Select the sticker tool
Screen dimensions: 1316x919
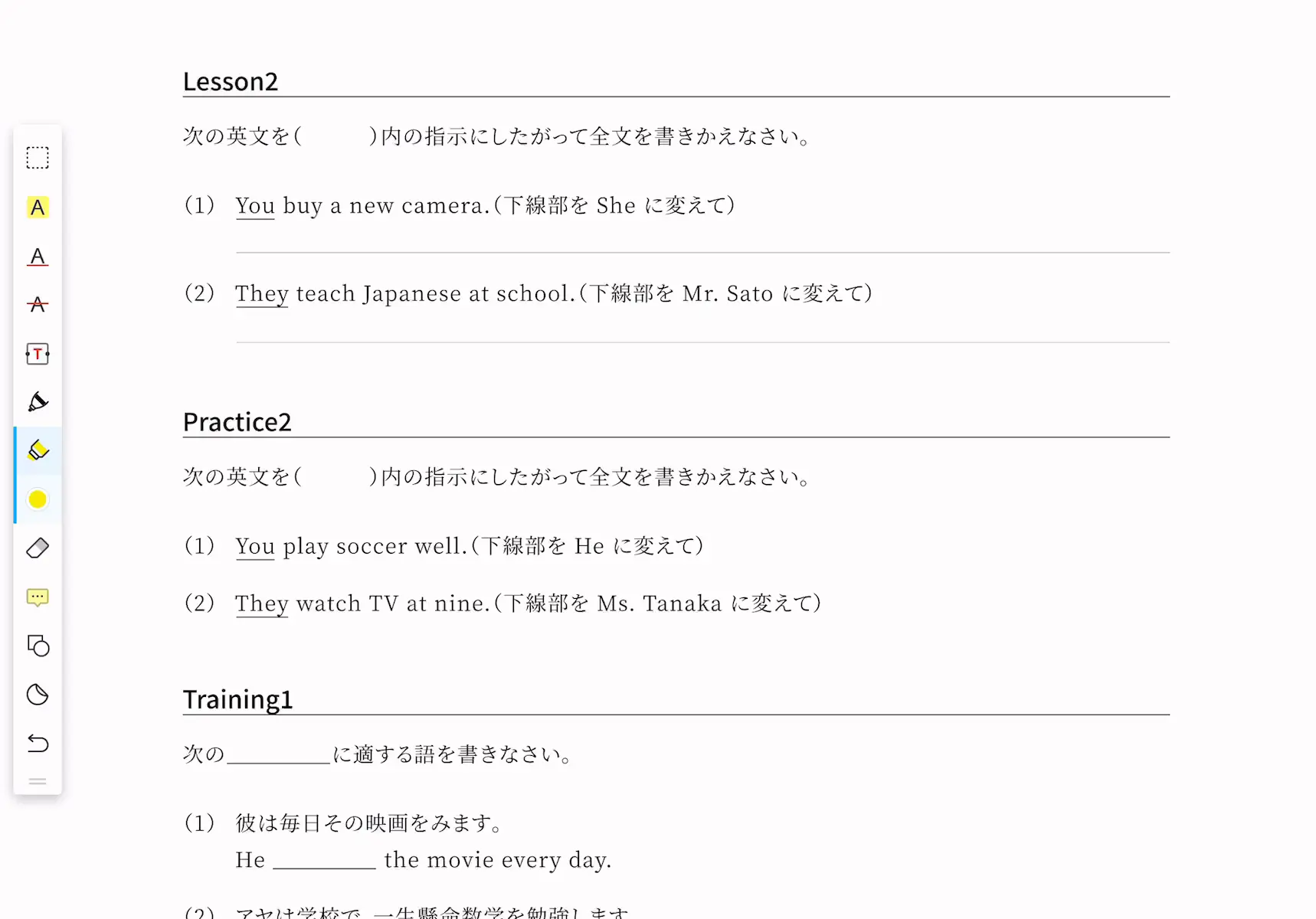coord(38,695)
